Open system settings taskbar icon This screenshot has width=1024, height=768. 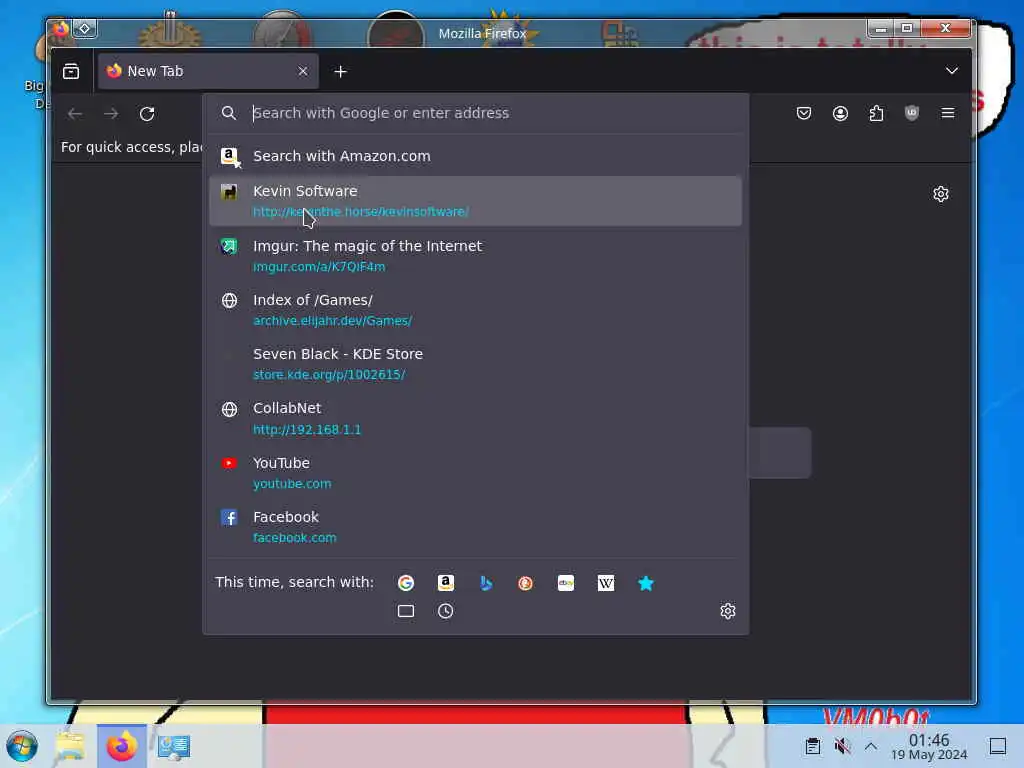[173, 746]
